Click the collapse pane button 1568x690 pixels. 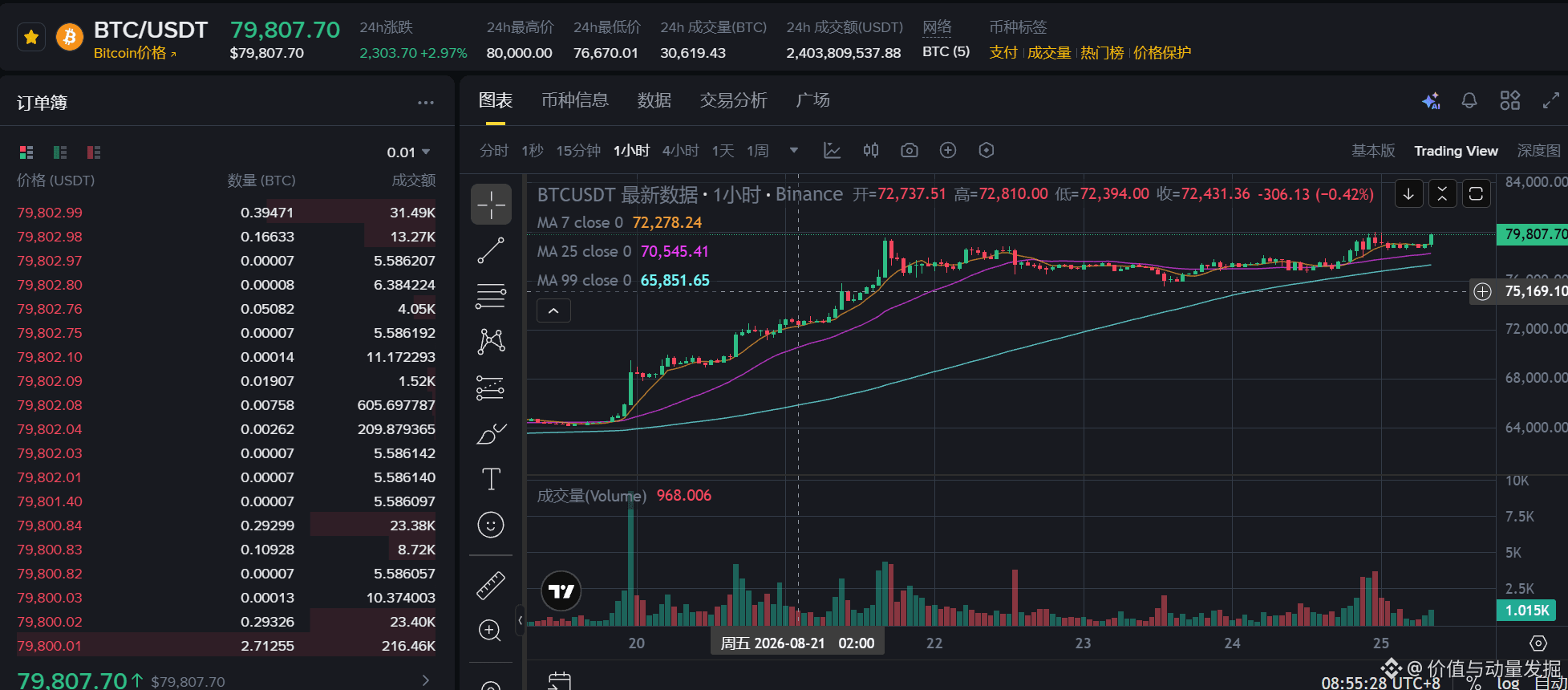click(1442, 194)
